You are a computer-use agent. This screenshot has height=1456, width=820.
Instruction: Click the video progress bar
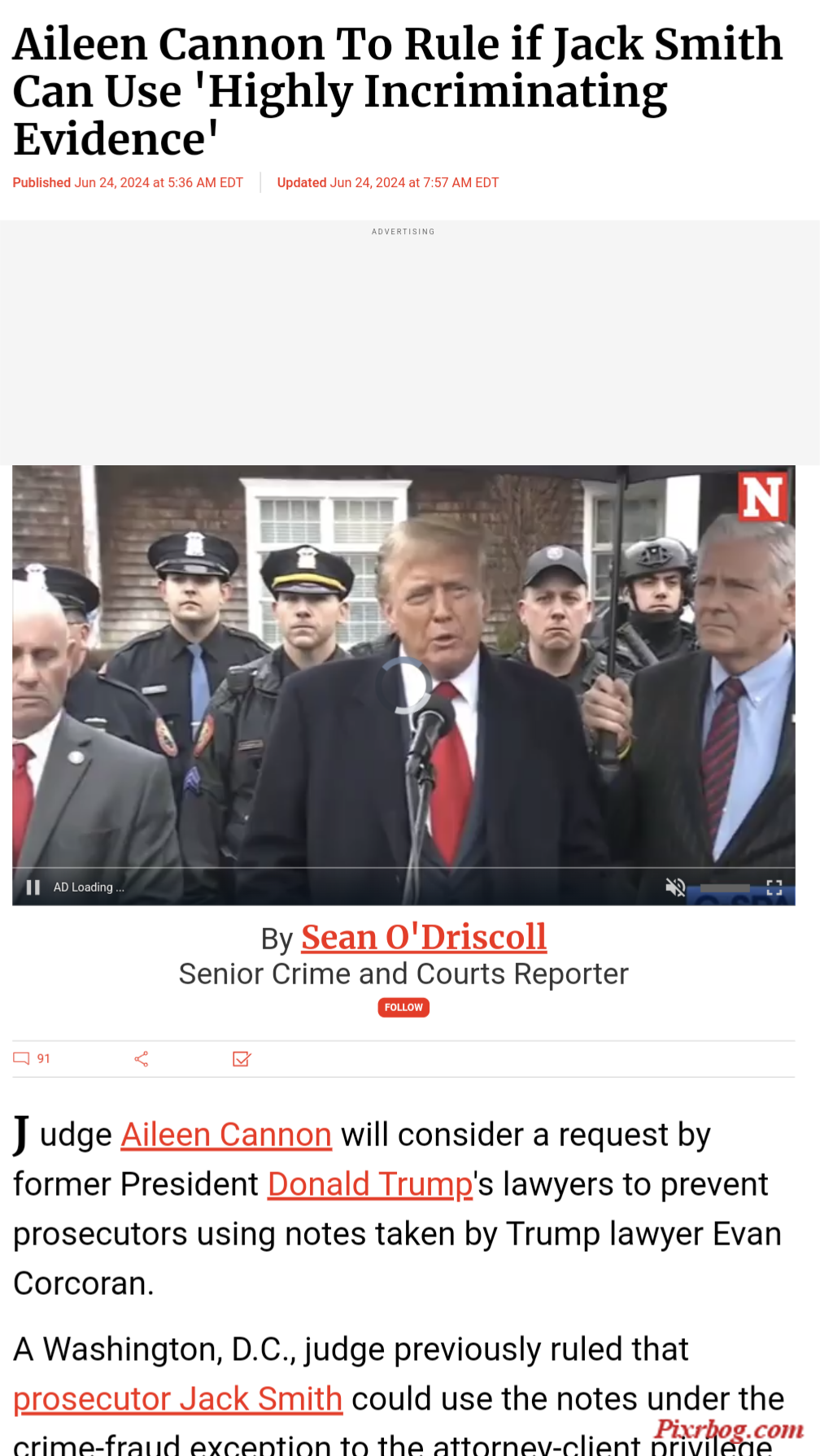click(x=403, y=868)
